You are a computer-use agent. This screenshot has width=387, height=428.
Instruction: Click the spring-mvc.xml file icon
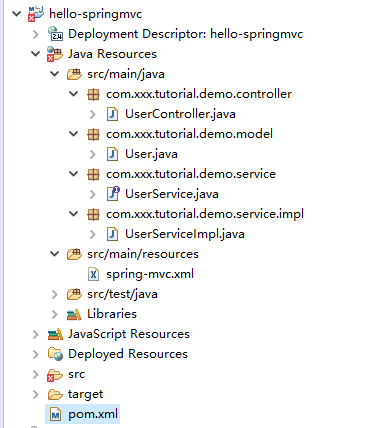93,274
